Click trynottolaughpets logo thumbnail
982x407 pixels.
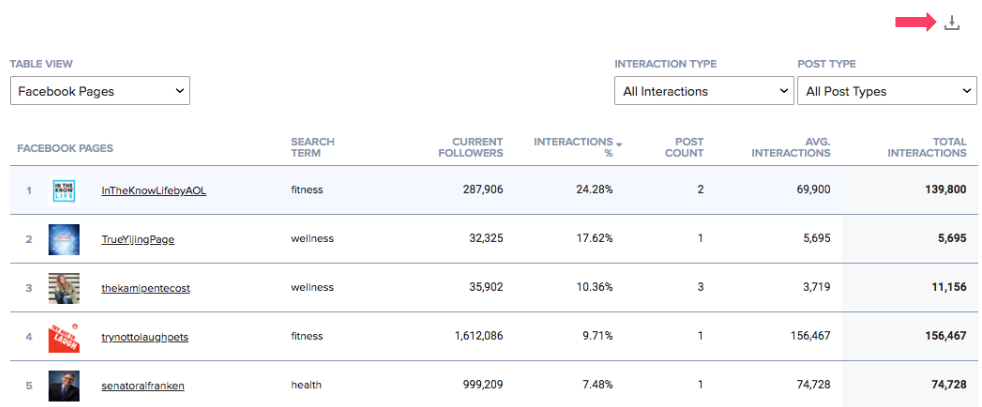(x=64, y=337)
